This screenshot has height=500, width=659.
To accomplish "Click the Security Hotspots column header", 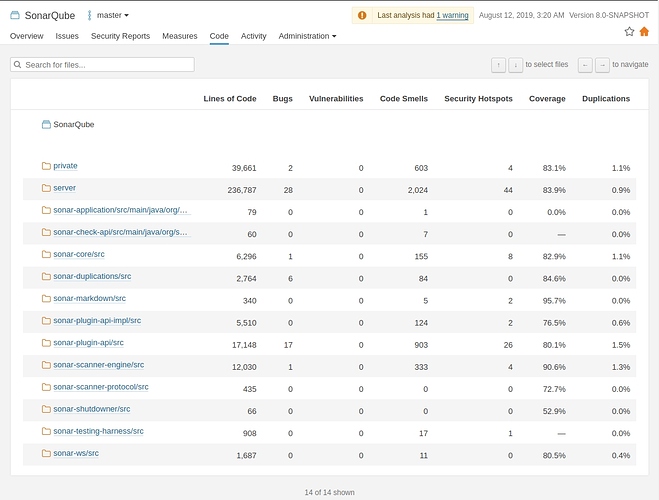I will coord(478,99).
